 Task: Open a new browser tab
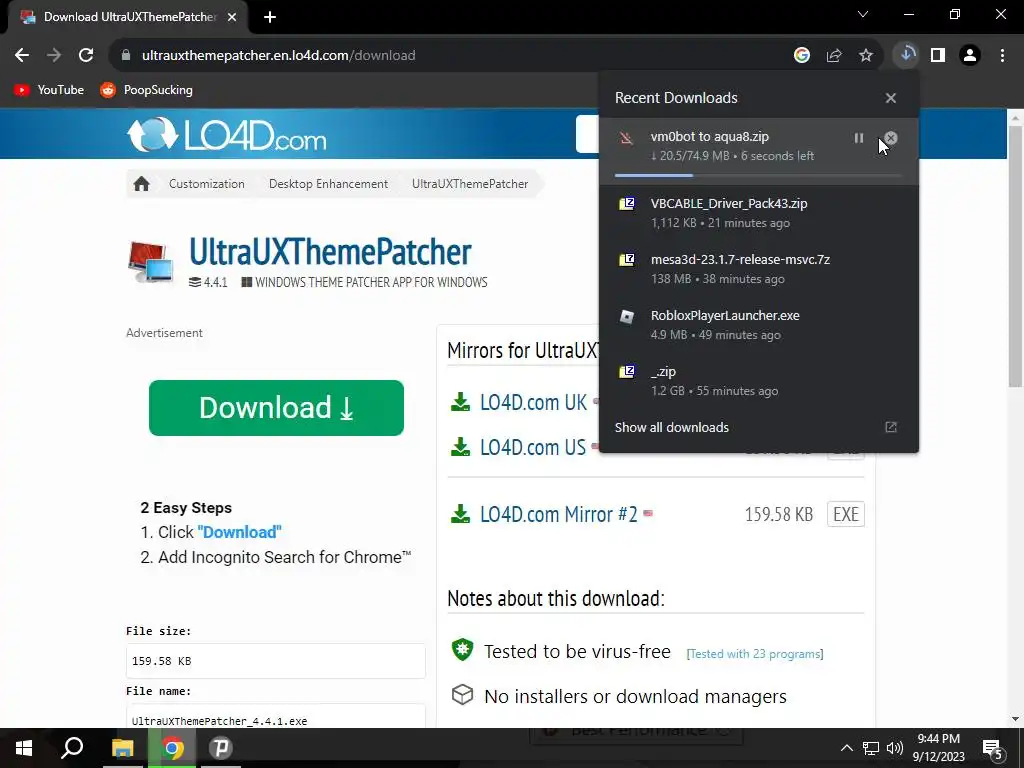point(270,17)
